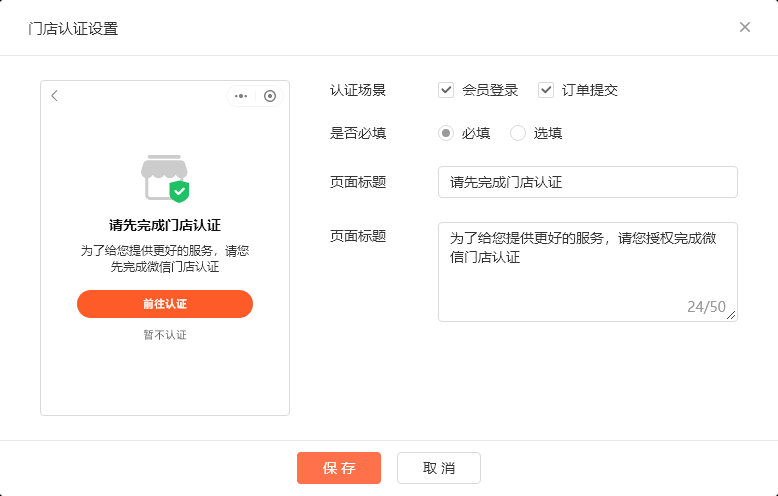Click the back arrow in phone preview
The width and height of the screenshot is (778, 496).
55,96
